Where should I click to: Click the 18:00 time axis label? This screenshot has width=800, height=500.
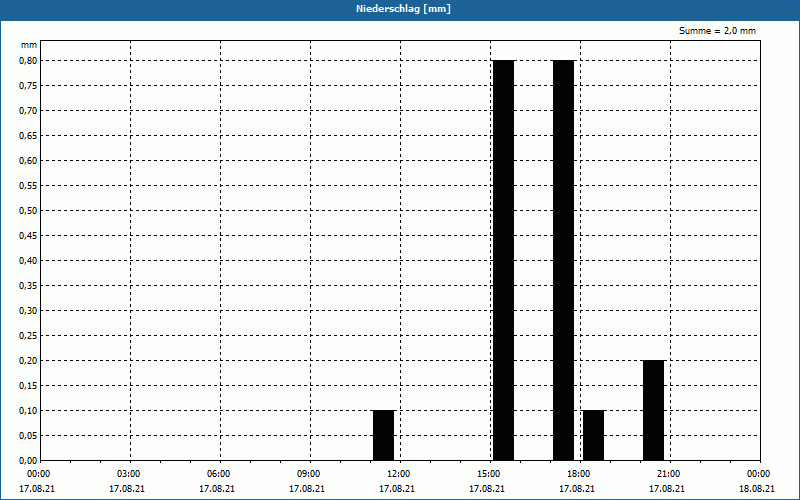(578, 474)
